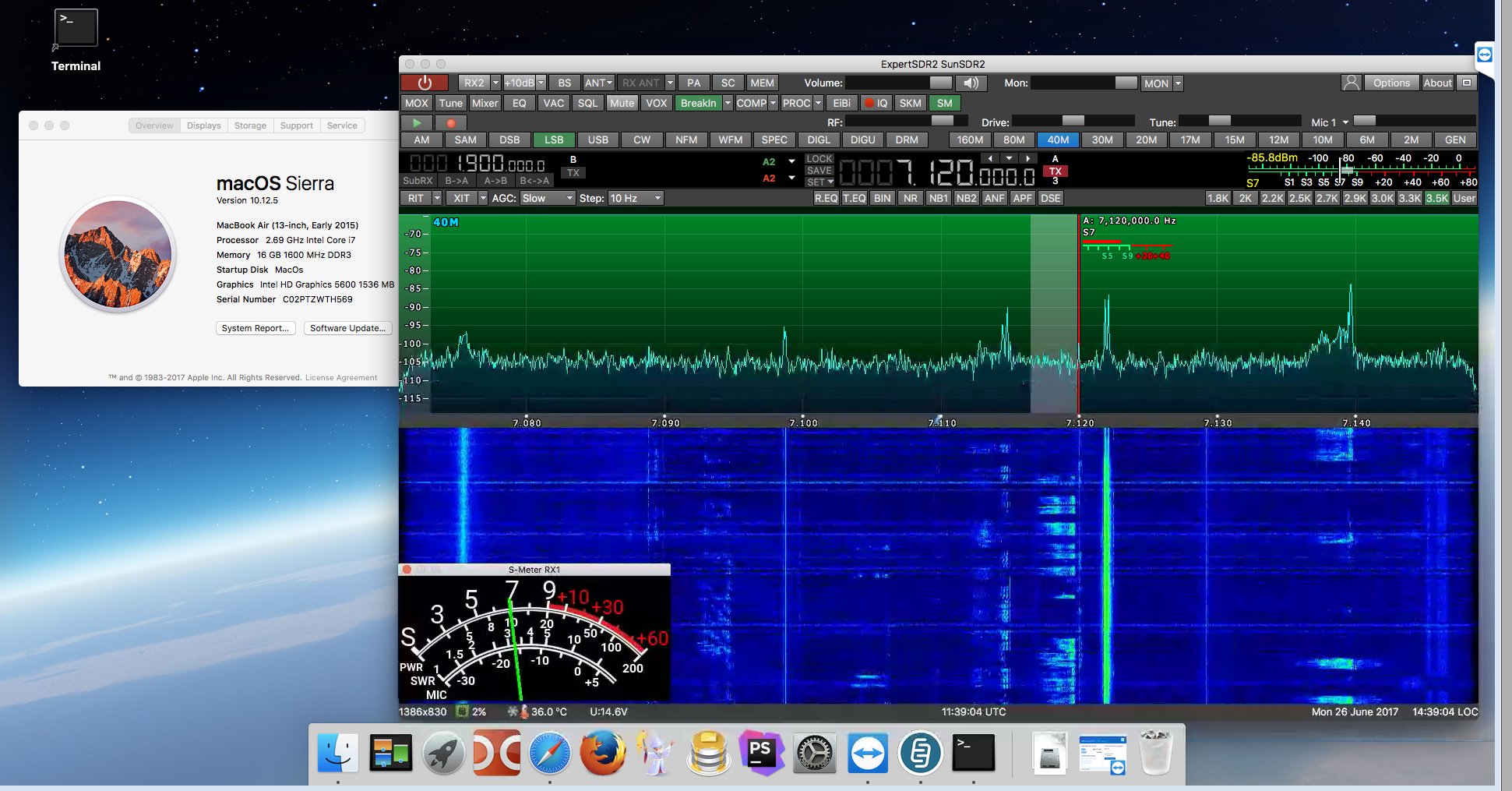The height and width of the screenshot is (791, 1512).
Task: Open the RX2 dropdown arrow
Action: pos(495,83)
